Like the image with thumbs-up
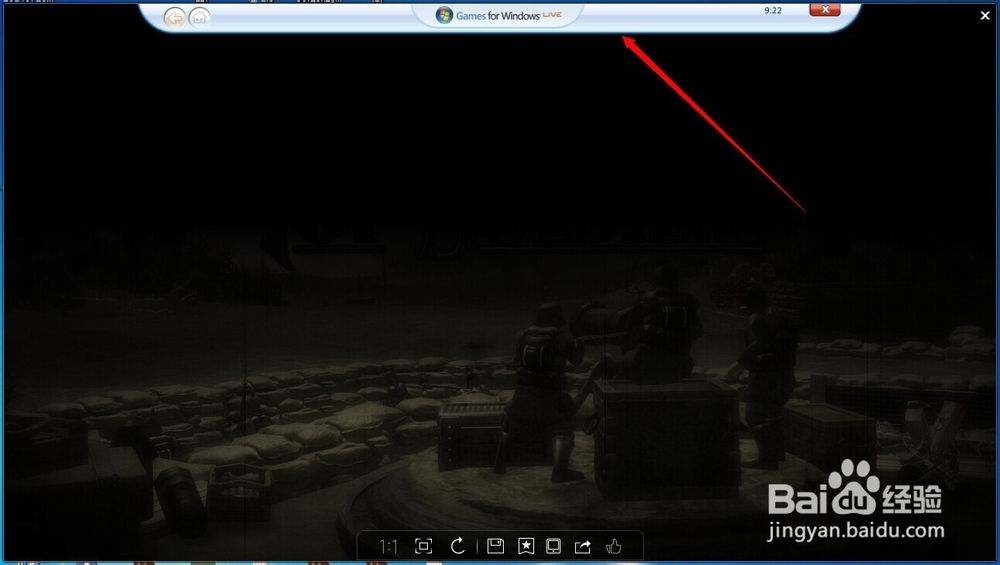Viewport: 1000px width, 565px height. 614,546
